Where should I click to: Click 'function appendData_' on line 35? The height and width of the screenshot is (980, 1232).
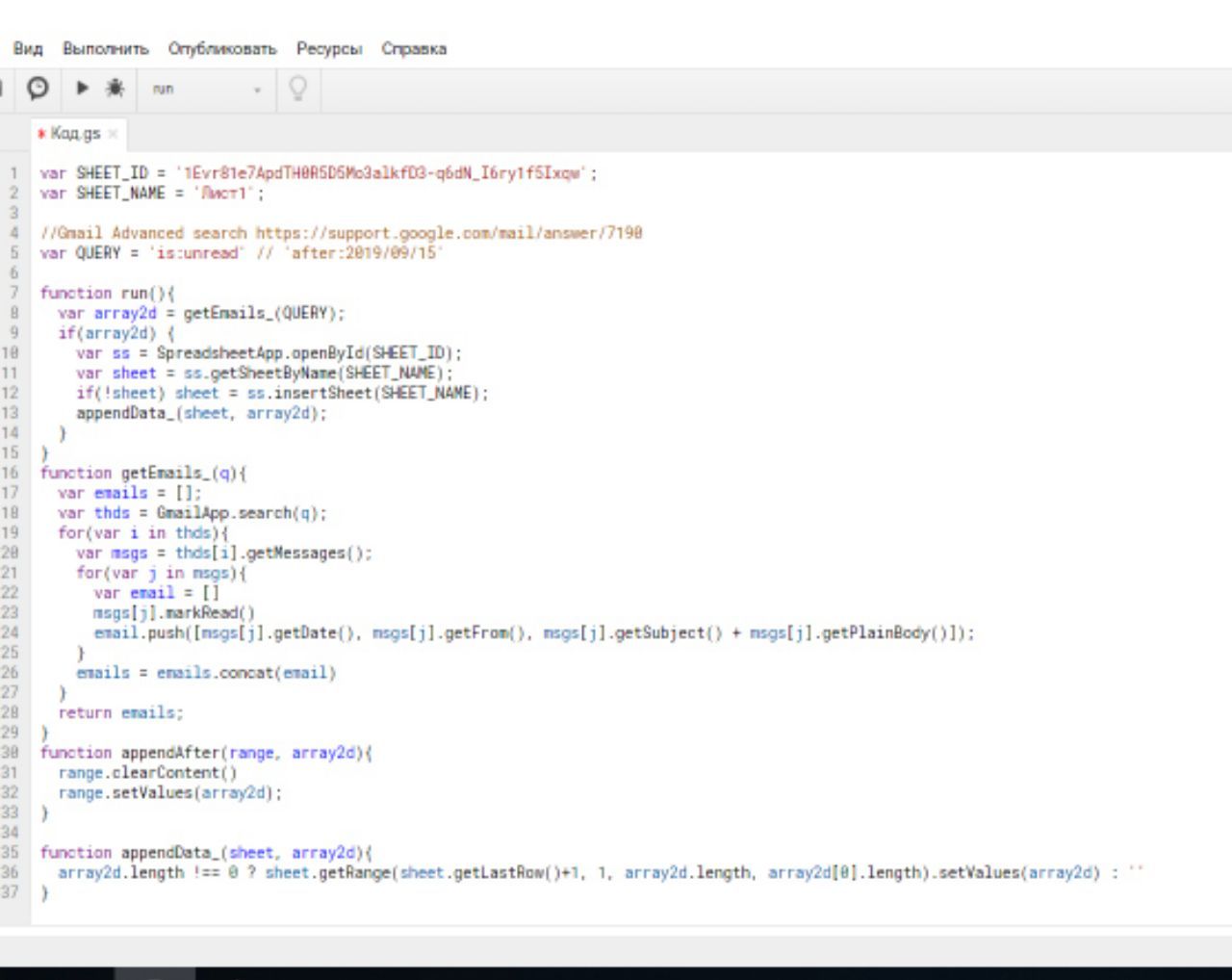tap(130, 853)
